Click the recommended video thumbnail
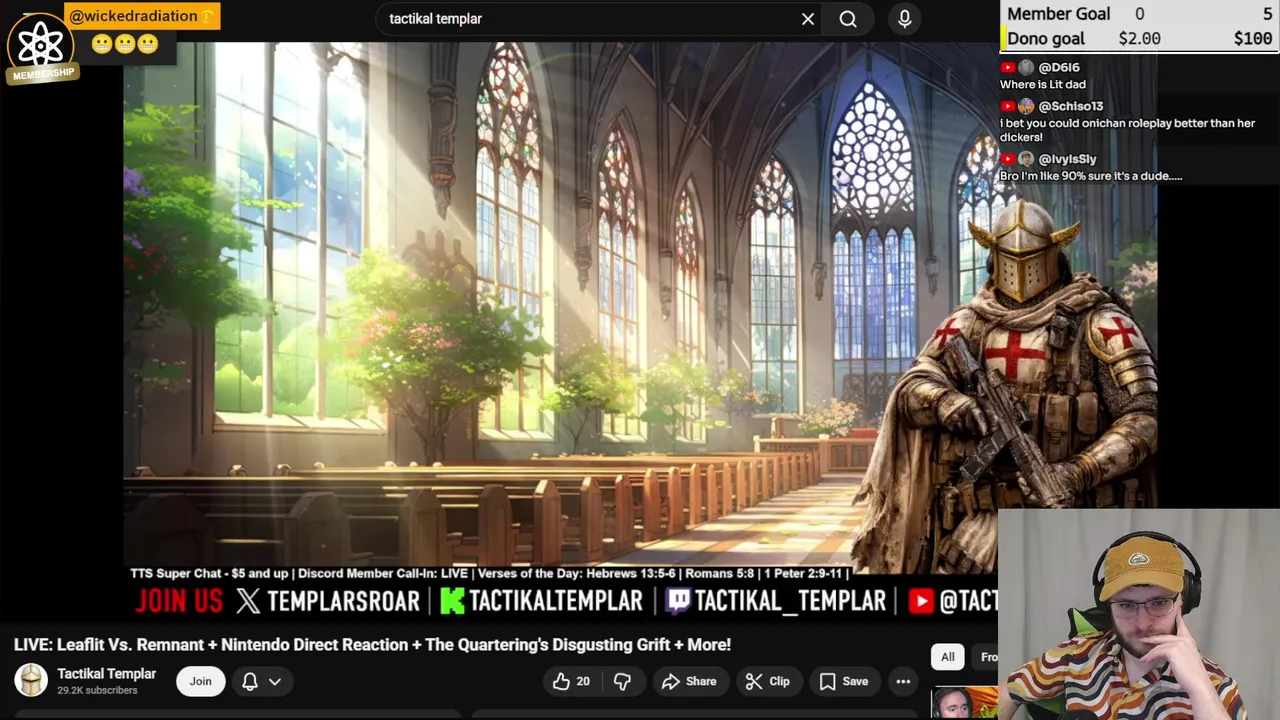This screenshot has width=1280, height=720. 964,703
